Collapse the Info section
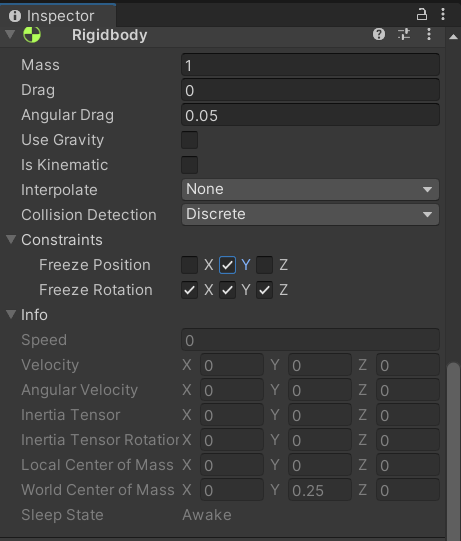461x541 pixels. (x=11, y=314)
